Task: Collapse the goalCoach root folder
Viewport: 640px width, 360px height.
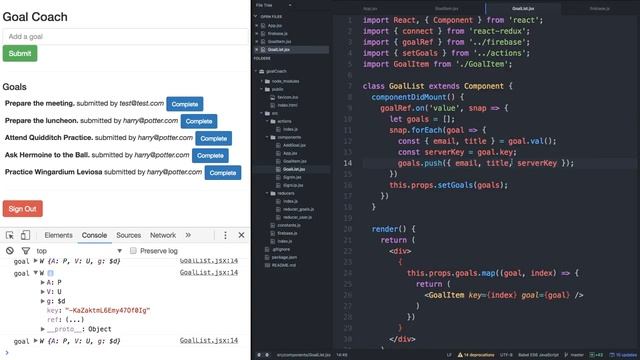Action: [256, 71]
